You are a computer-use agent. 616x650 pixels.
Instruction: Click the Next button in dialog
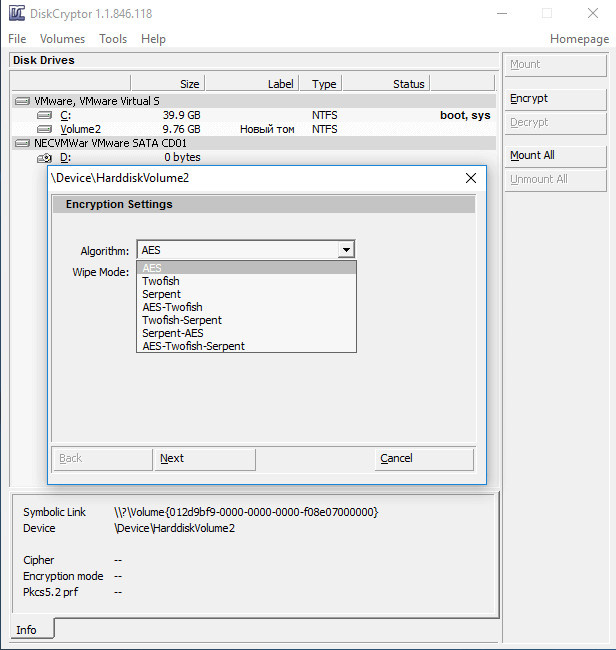click(x=205, y=458)
